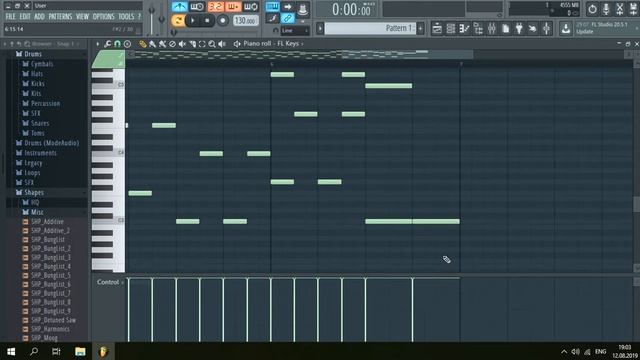
Task: Switch pattern/song mode orange button
Action: coord(178,20)
